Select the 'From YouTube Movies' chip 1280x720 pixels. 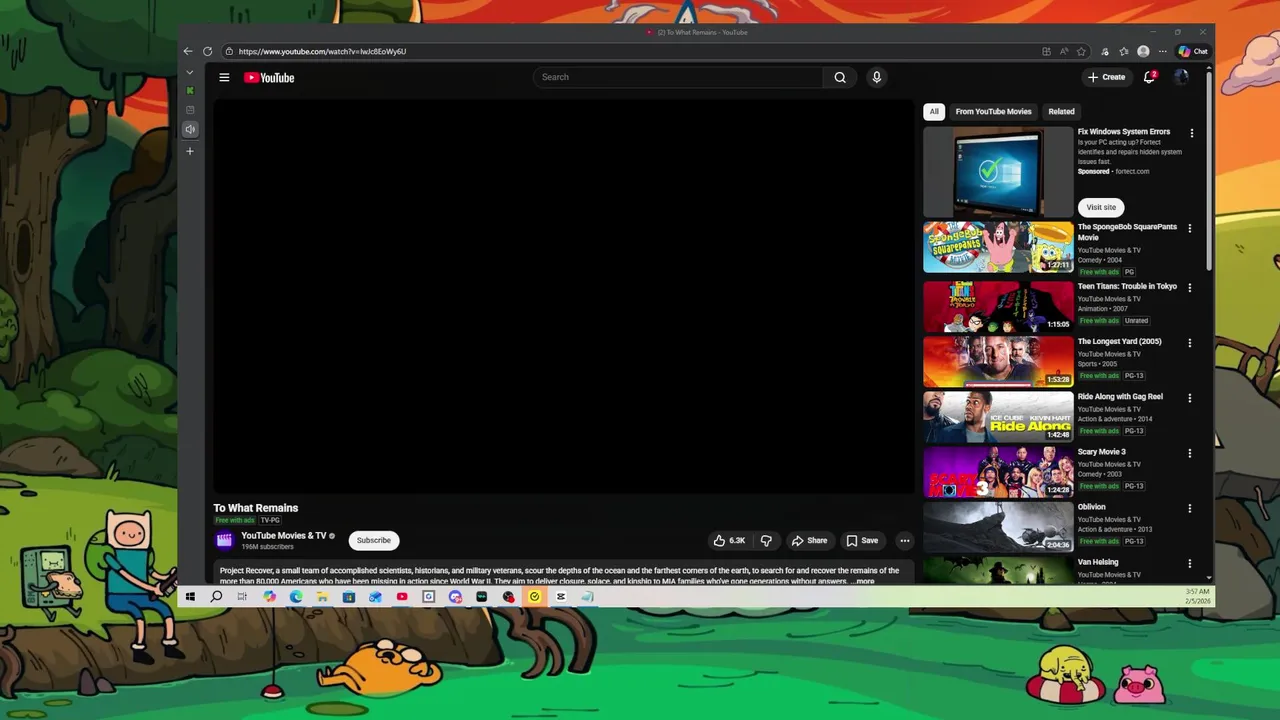point(993,112)
